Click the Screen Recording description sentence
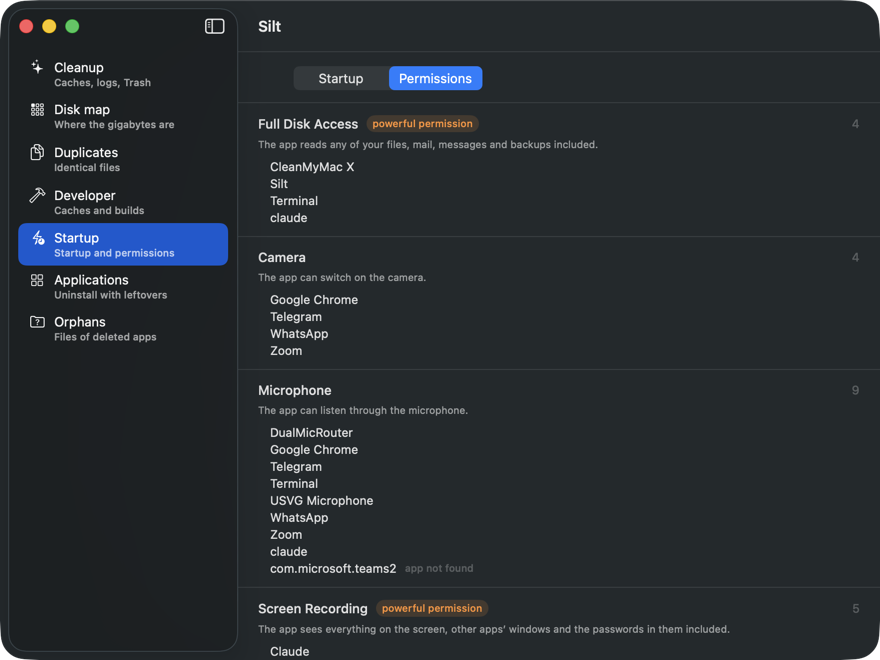This screenshot has height=660, width=880. [x=494, y=630]
